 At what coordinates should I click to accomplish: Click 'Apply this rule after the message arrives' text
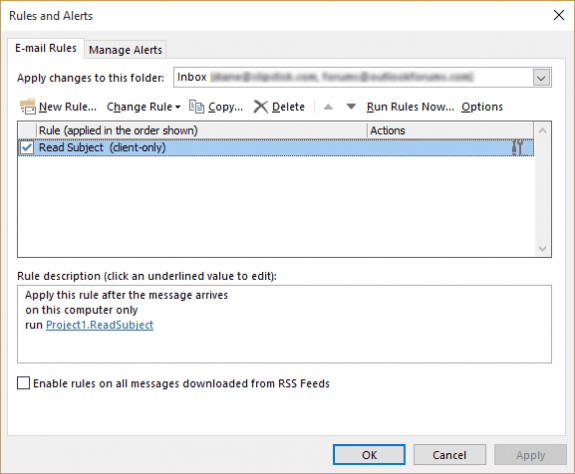pyautogui.click(x=127, y=295)
